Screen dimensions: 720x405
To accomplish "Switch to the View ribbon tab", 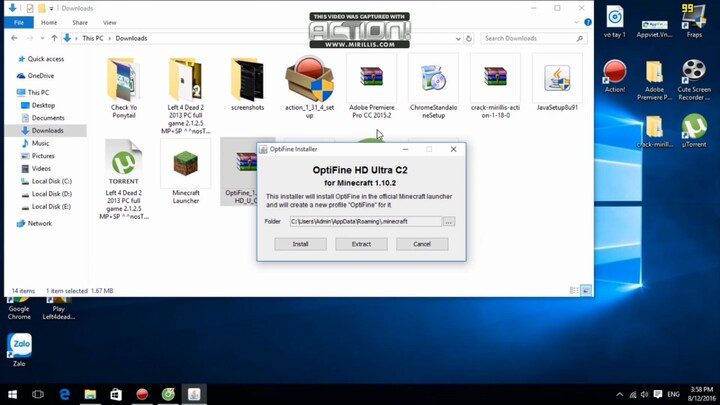I will [109, 22].
